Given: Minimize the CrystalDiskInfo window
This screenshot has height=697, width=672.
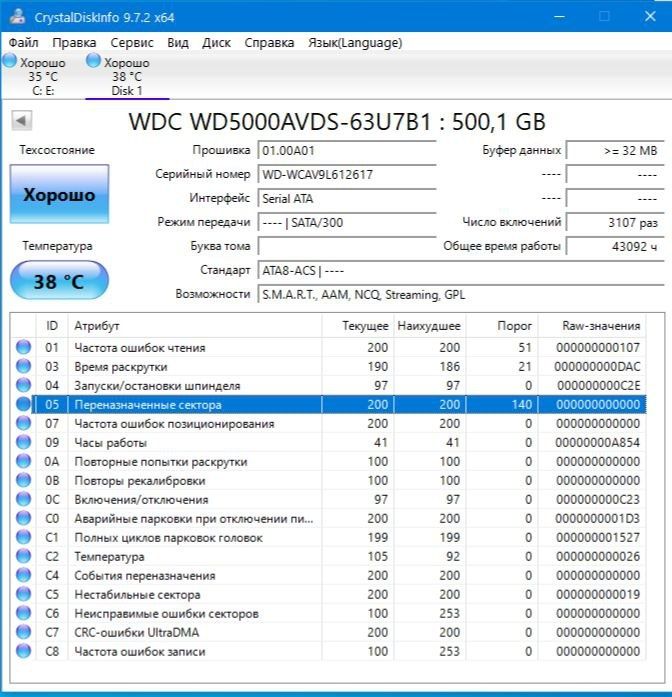Looking at the screenshot, I should click(x=560, y=17).
